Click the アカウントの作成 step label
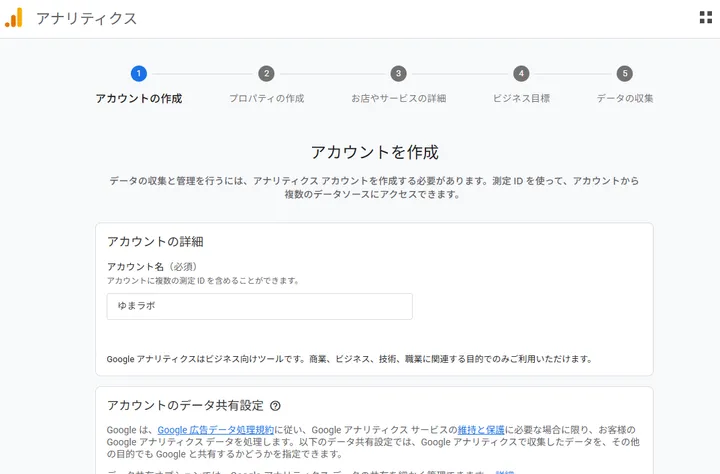Viewport: 720px width, 474px height. pos(139,98)
